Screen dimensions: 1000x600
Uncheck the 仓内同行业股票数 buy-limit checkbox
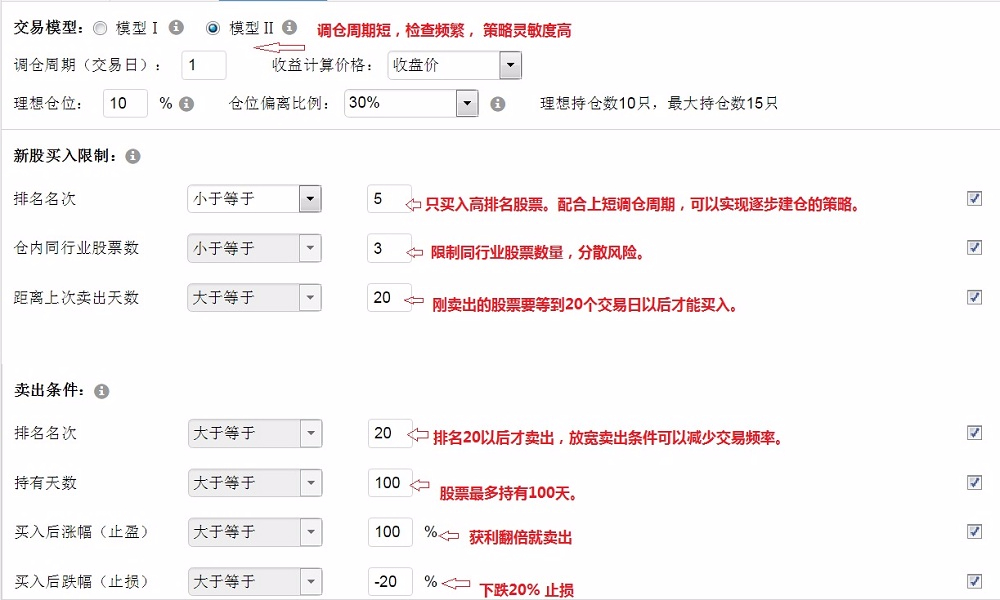click(975, 247)
